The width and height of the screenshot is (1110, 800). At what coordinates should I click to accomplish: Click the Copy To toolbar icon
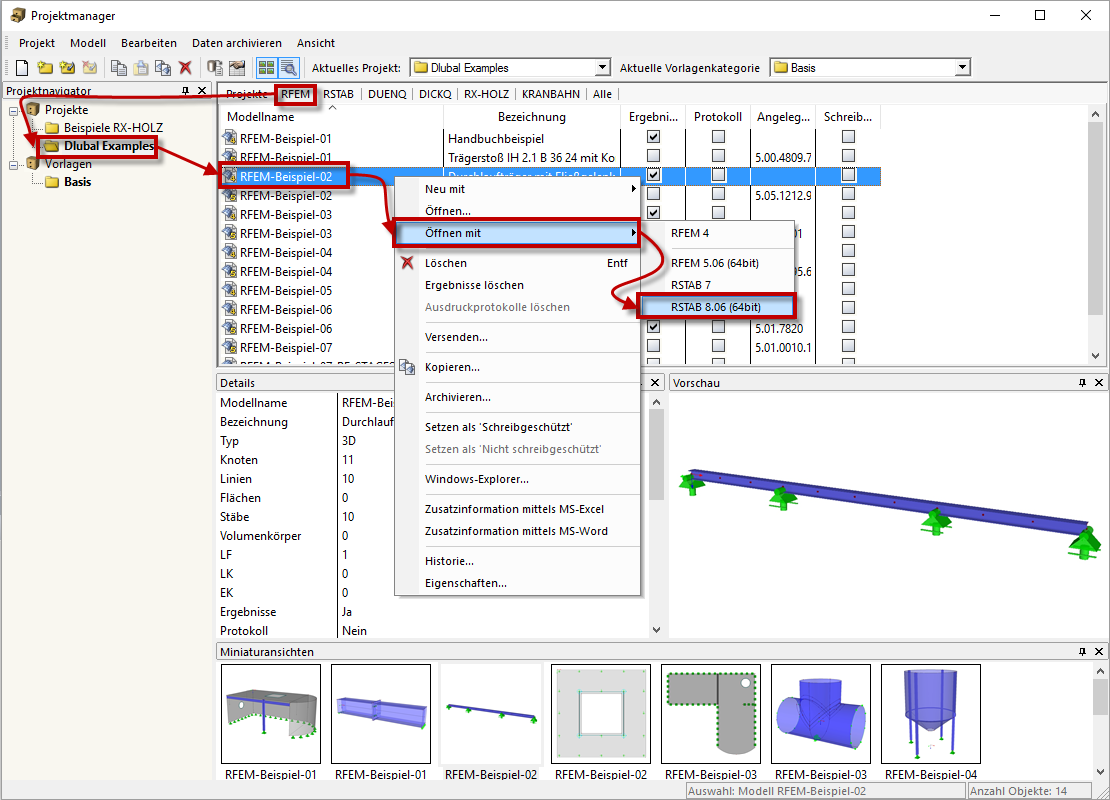tap(163, 68)
